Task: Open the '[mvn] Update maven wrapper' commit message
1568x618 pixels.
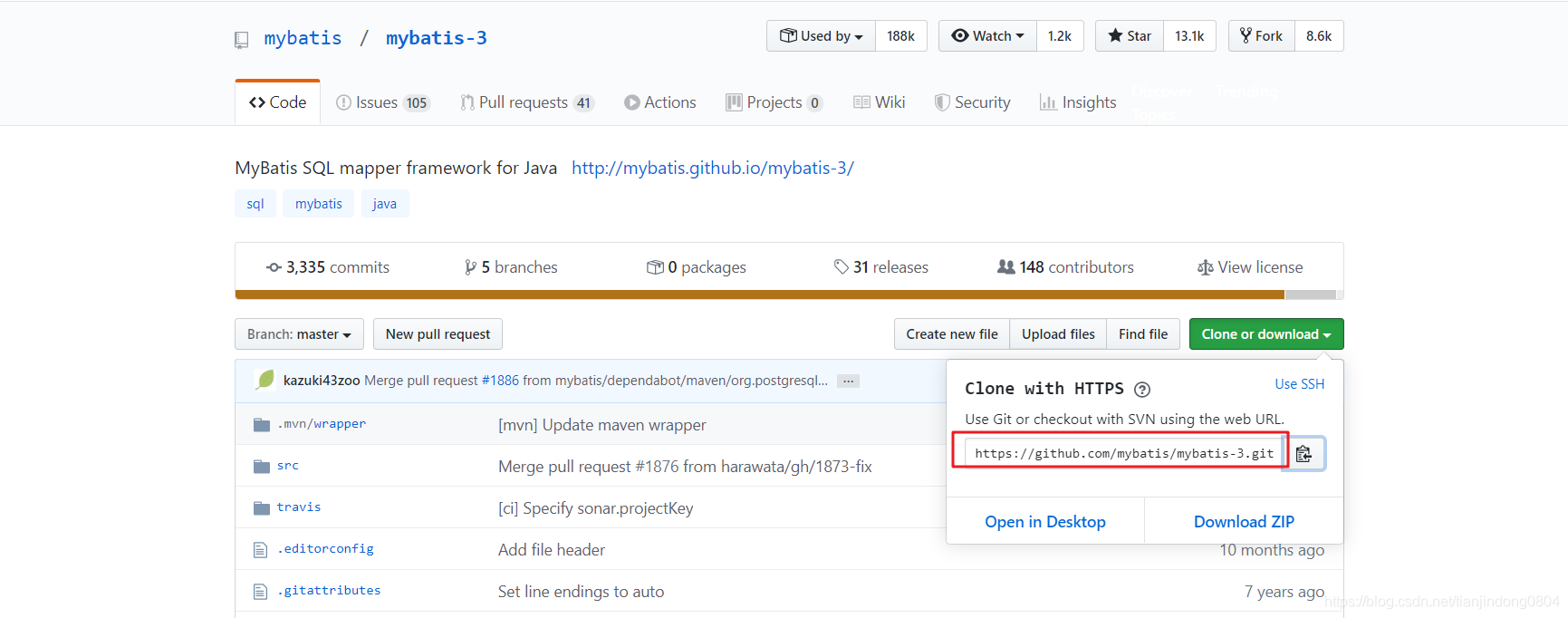Action: click(x=602, y=425)
